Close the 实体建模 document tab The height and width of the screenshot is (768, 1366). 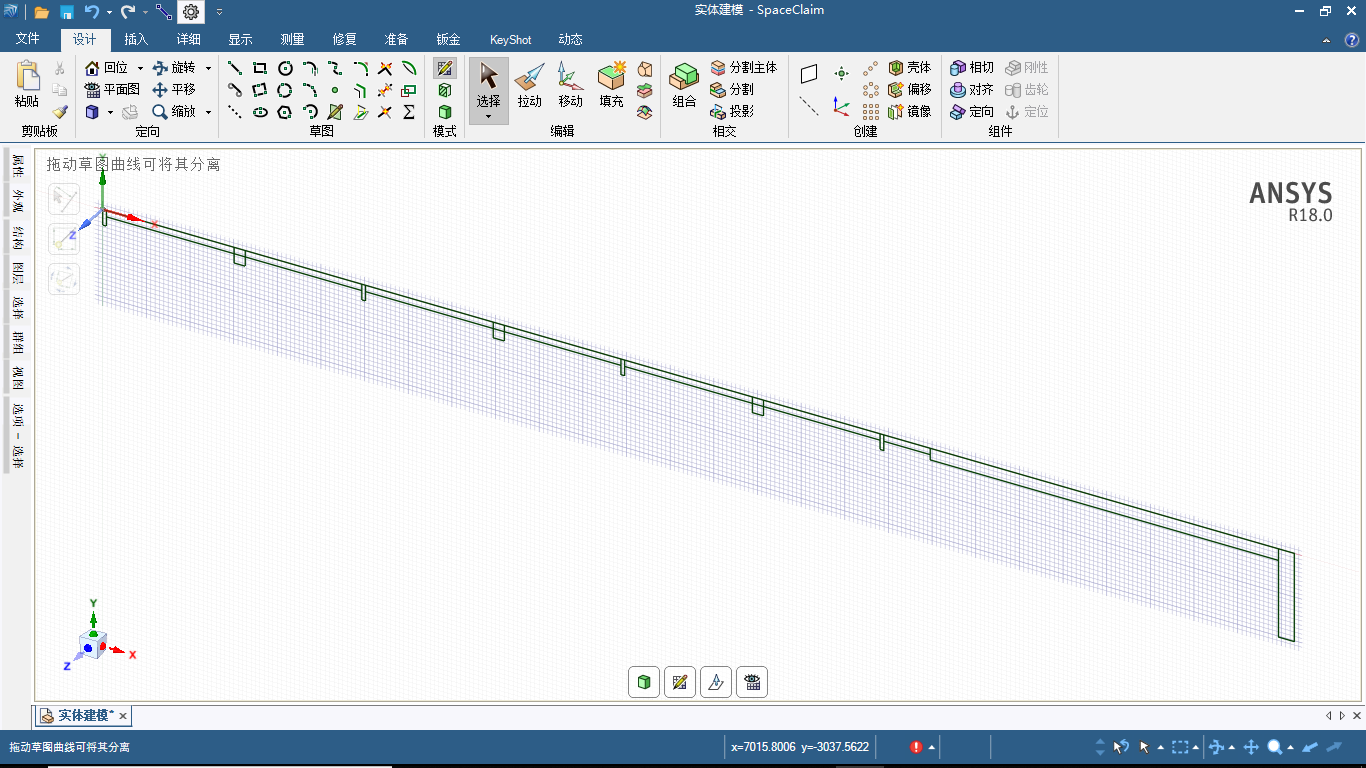pyautogui.click(x=122, y=716)
